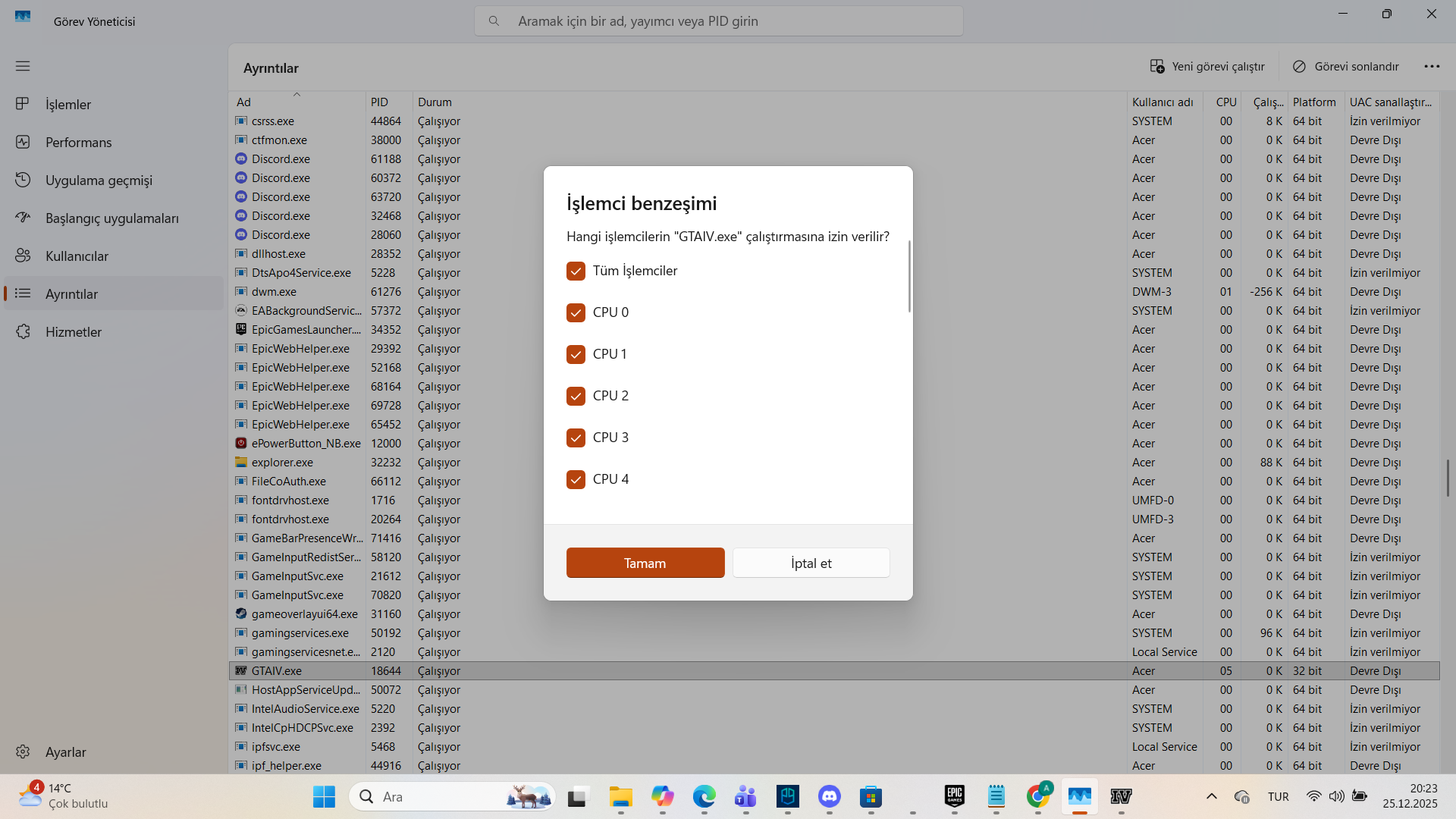The width and height of the screenshot is (1456, 819).
Task: Click the EABackgroundService process icon
Action: (x=241, y=310)
